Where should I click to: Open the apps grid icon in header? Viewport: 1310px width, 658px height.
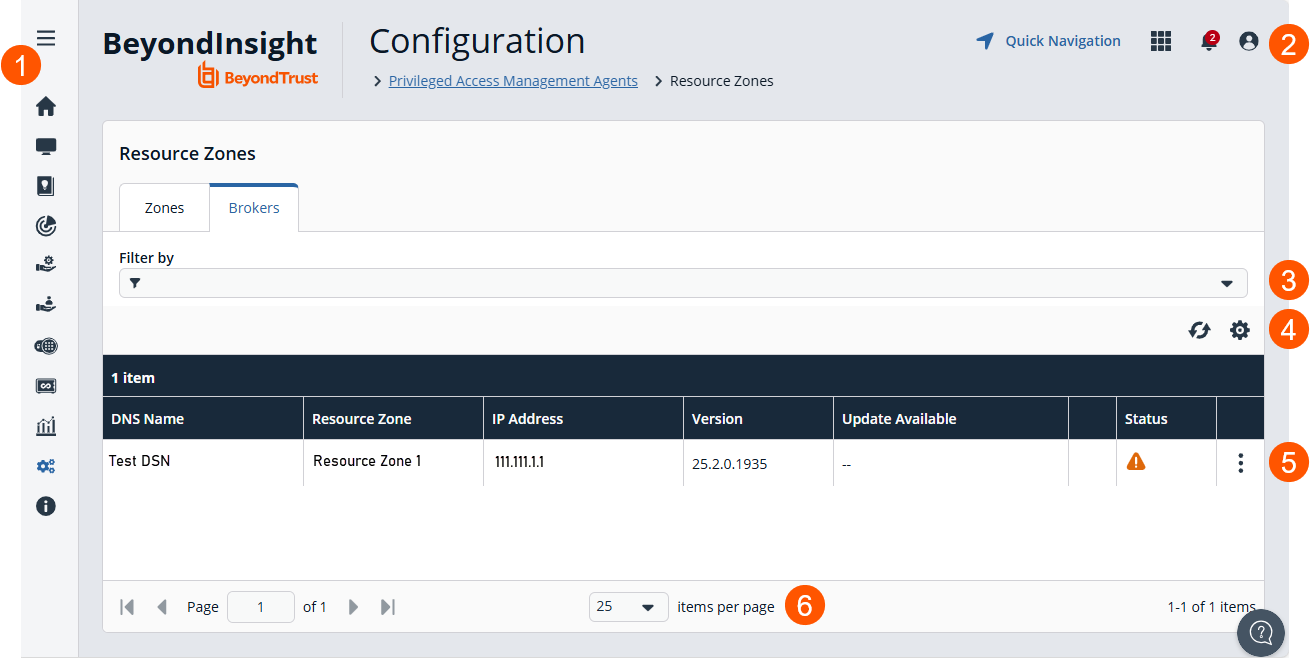[x=1161, y=41]
